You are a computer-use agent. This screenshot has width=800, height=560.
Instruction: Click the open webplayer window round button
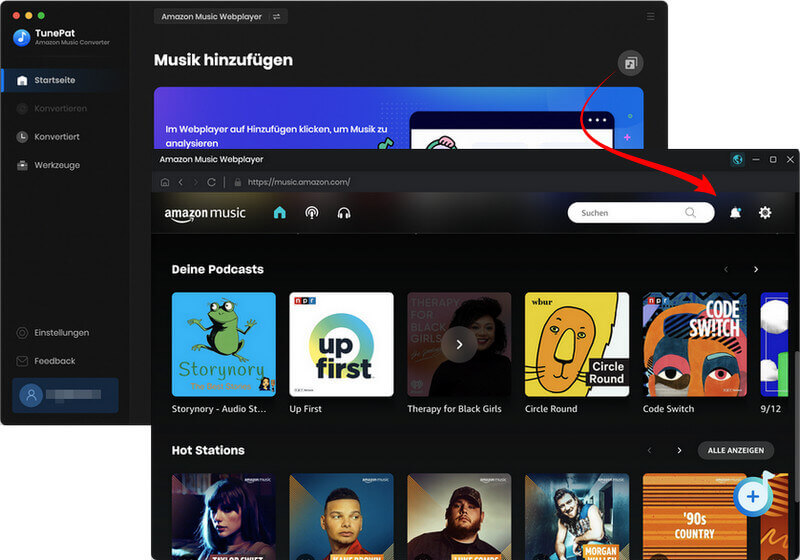click(631, 63)
